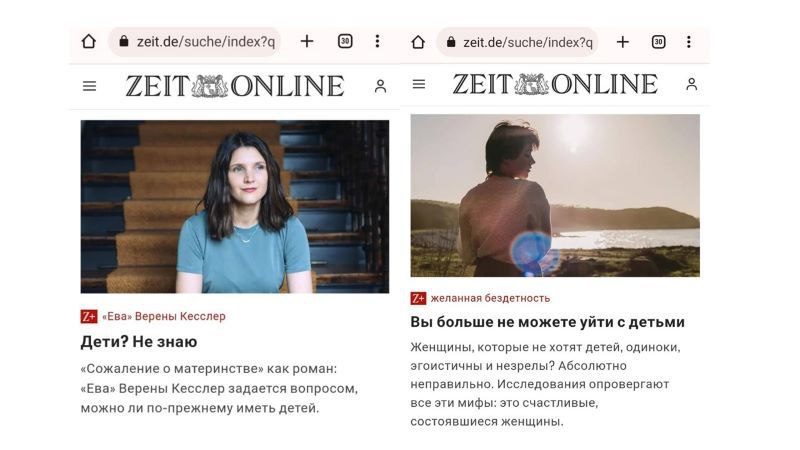This screenshot has height=450, width=800.
Task: Open new tab with plus in right browser
Action: pos(622,42)
